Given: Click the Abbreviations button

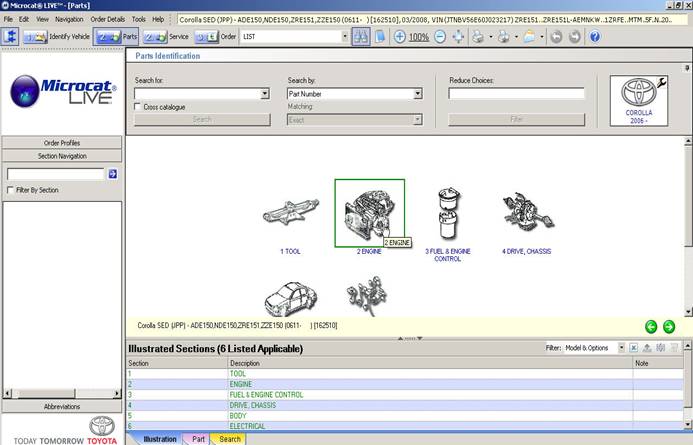Looking at the screenshot, I should coord(62,407).
